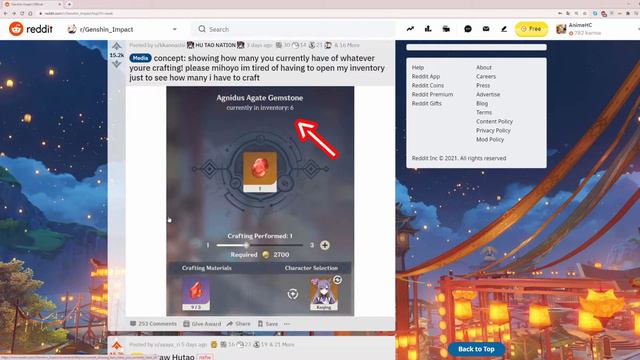
Task: Open the Reddit App footer link
Action: pyautogui.click(x=426, y=76)
